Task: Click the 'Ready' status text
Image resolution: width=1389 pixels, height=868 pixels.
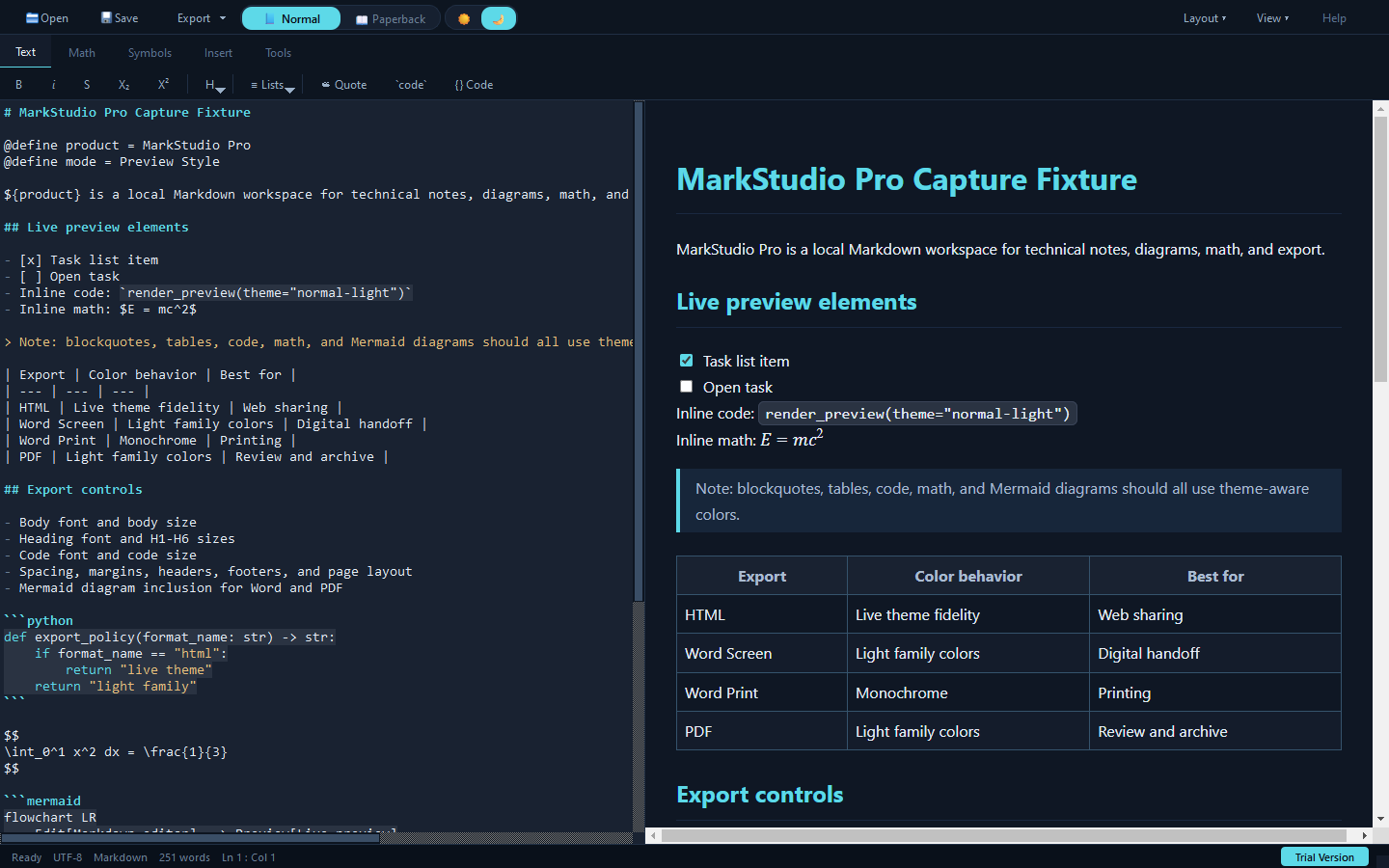Action: coord(26,857)
